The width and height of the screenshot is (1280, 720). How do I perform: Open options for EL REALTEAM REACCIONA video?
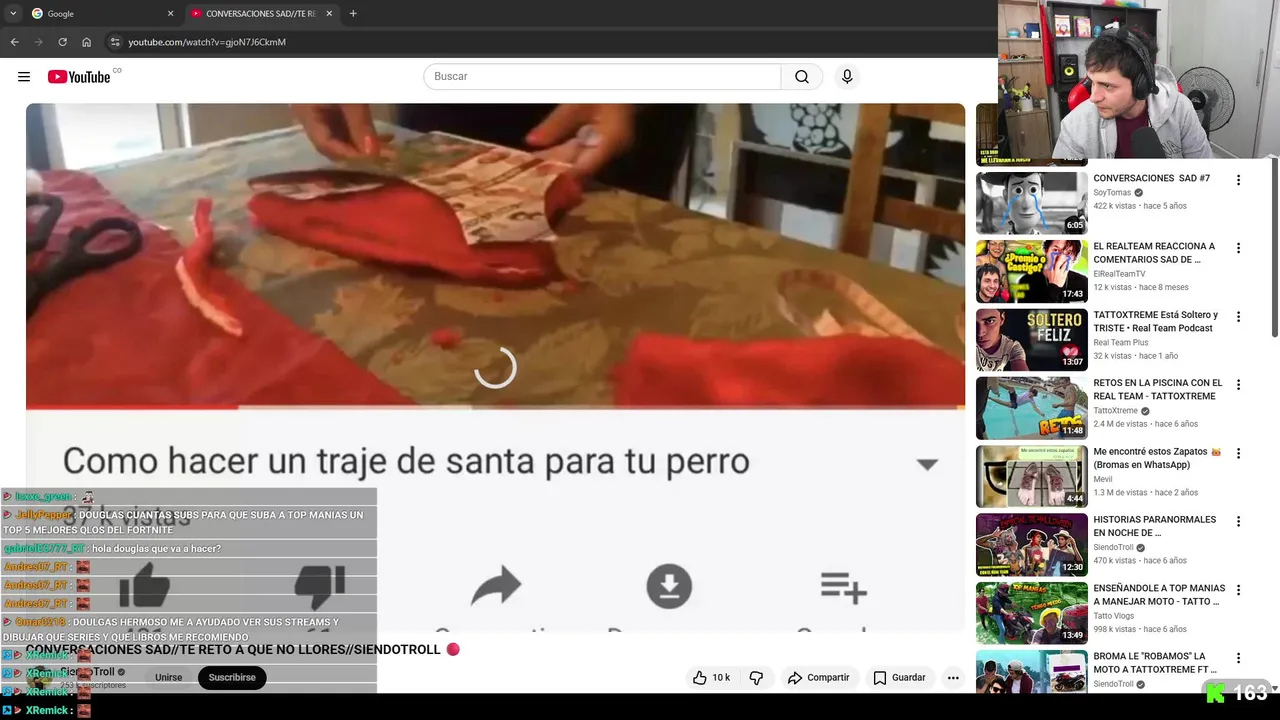[1238, 248]
